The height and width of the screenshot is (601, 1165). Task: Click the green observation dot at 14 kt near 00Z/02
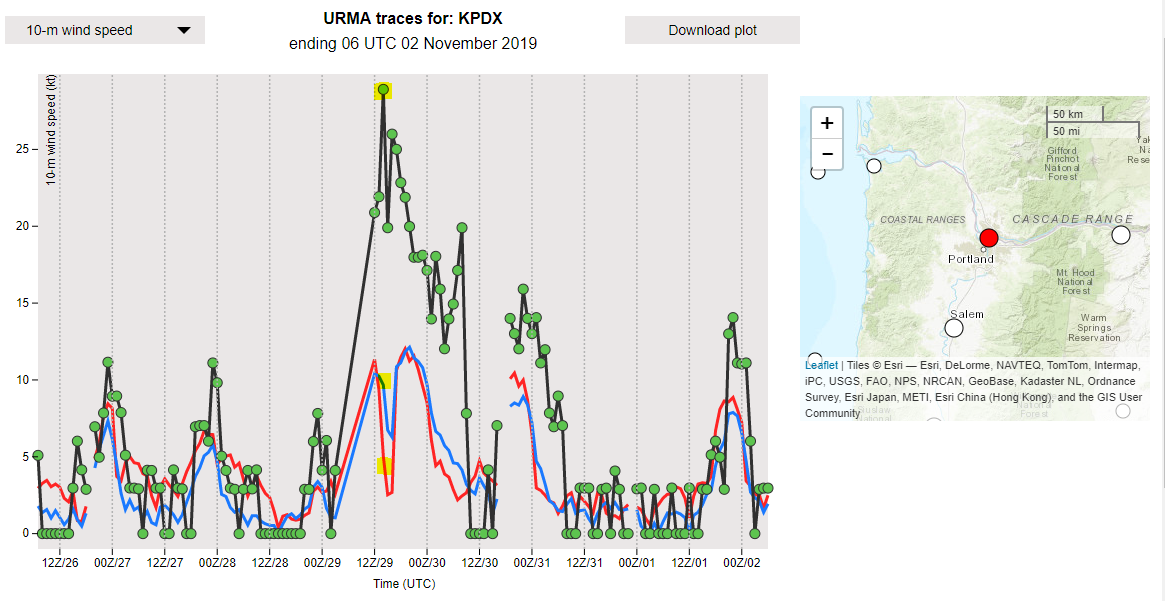(x=733, y=317)
